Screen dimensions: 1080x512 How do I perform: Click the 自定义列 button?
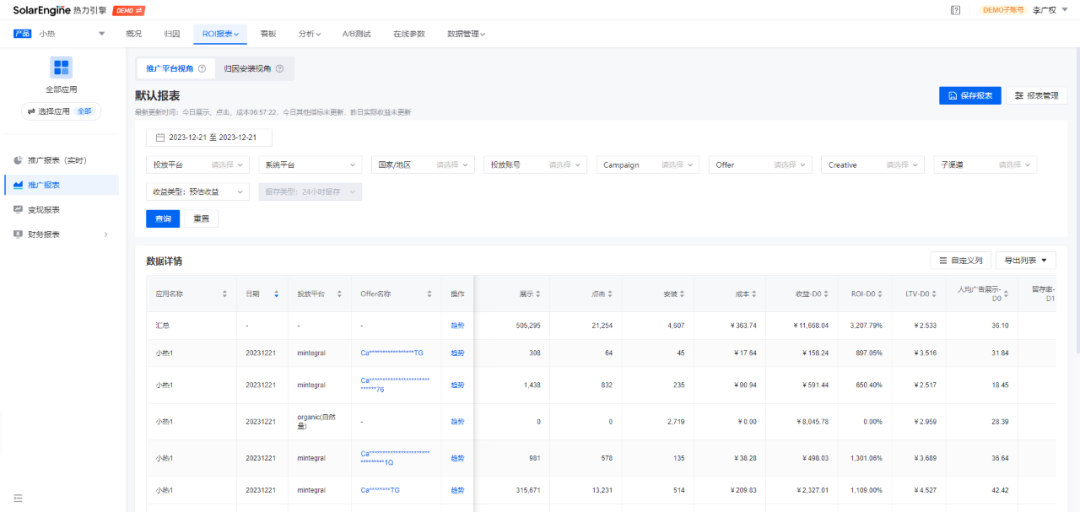(x=961, y=260)
